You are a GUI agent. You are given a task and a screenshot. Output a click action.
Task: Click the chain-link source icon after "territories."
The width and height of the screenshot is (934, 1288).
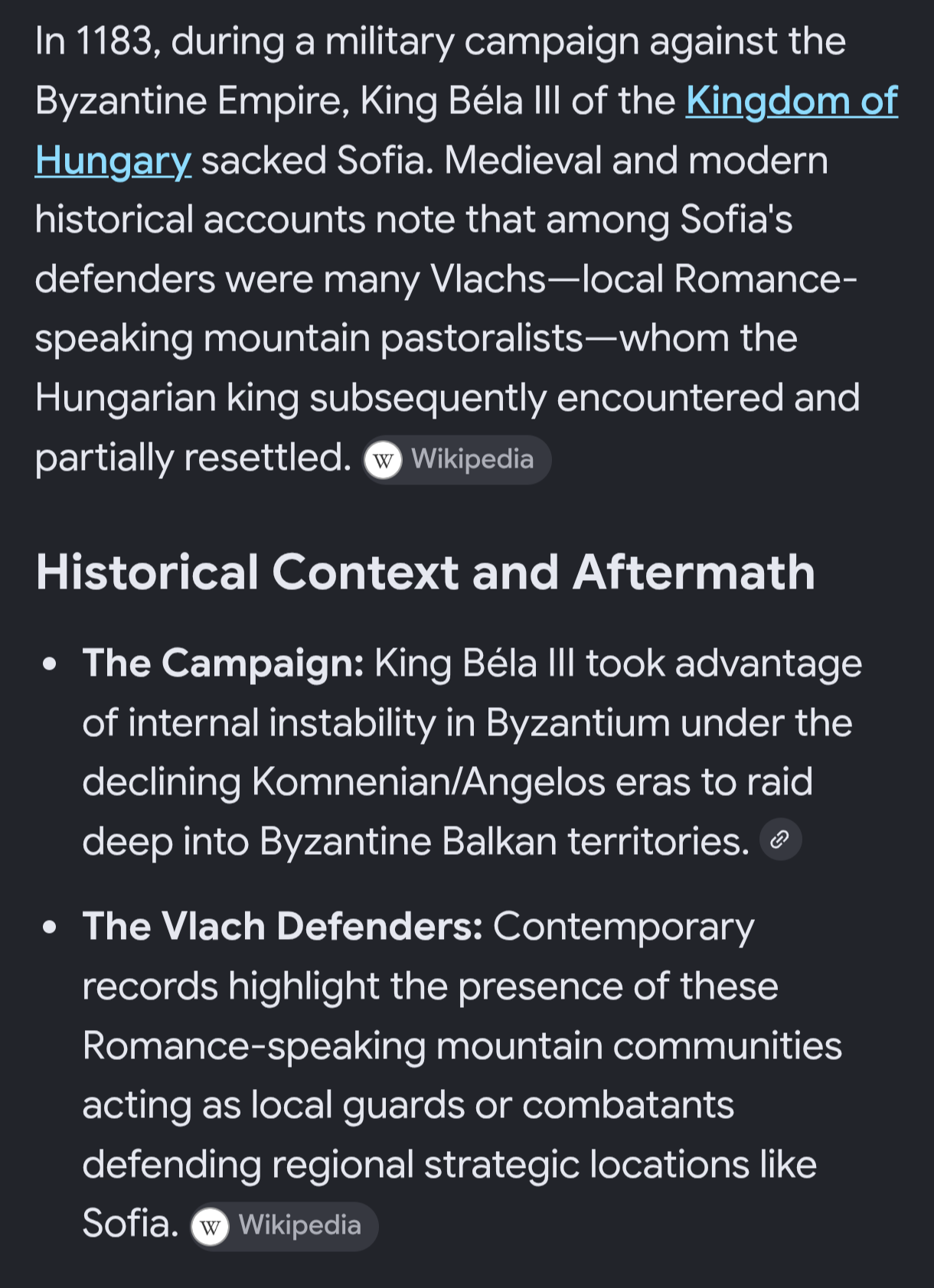780,840
